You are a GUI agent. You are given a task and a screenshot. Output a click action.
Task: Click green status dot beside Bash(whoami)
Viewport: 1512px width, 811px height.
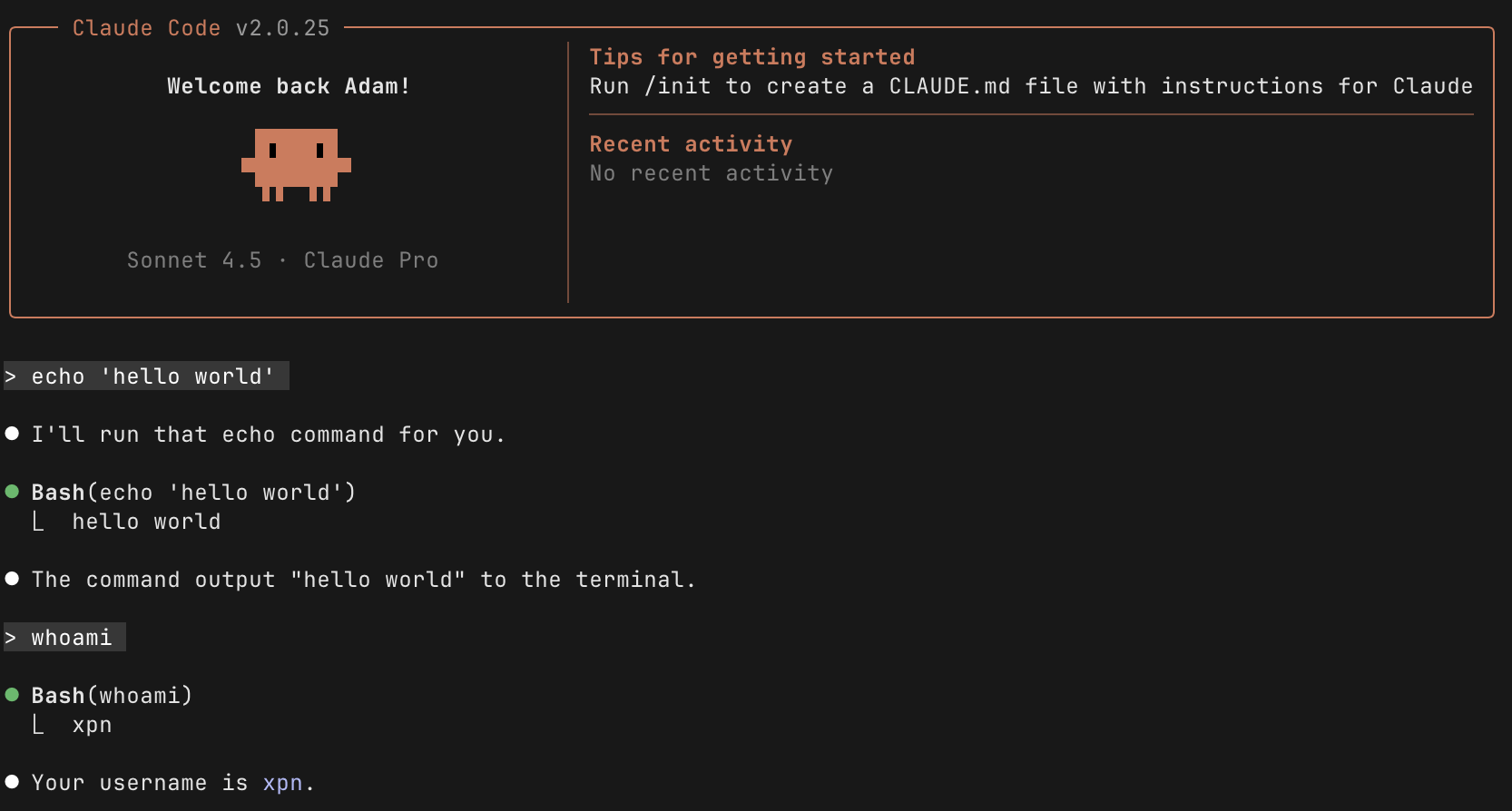tap(13, 695)
